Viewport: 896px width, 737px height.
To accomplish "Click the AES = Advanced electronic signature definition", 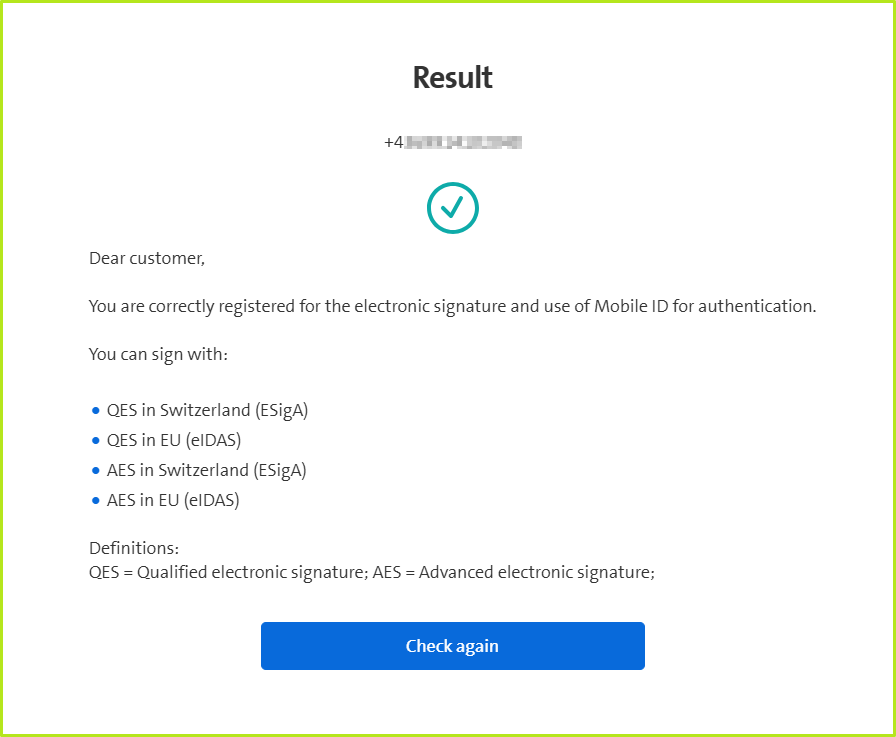I will point(514,573).
